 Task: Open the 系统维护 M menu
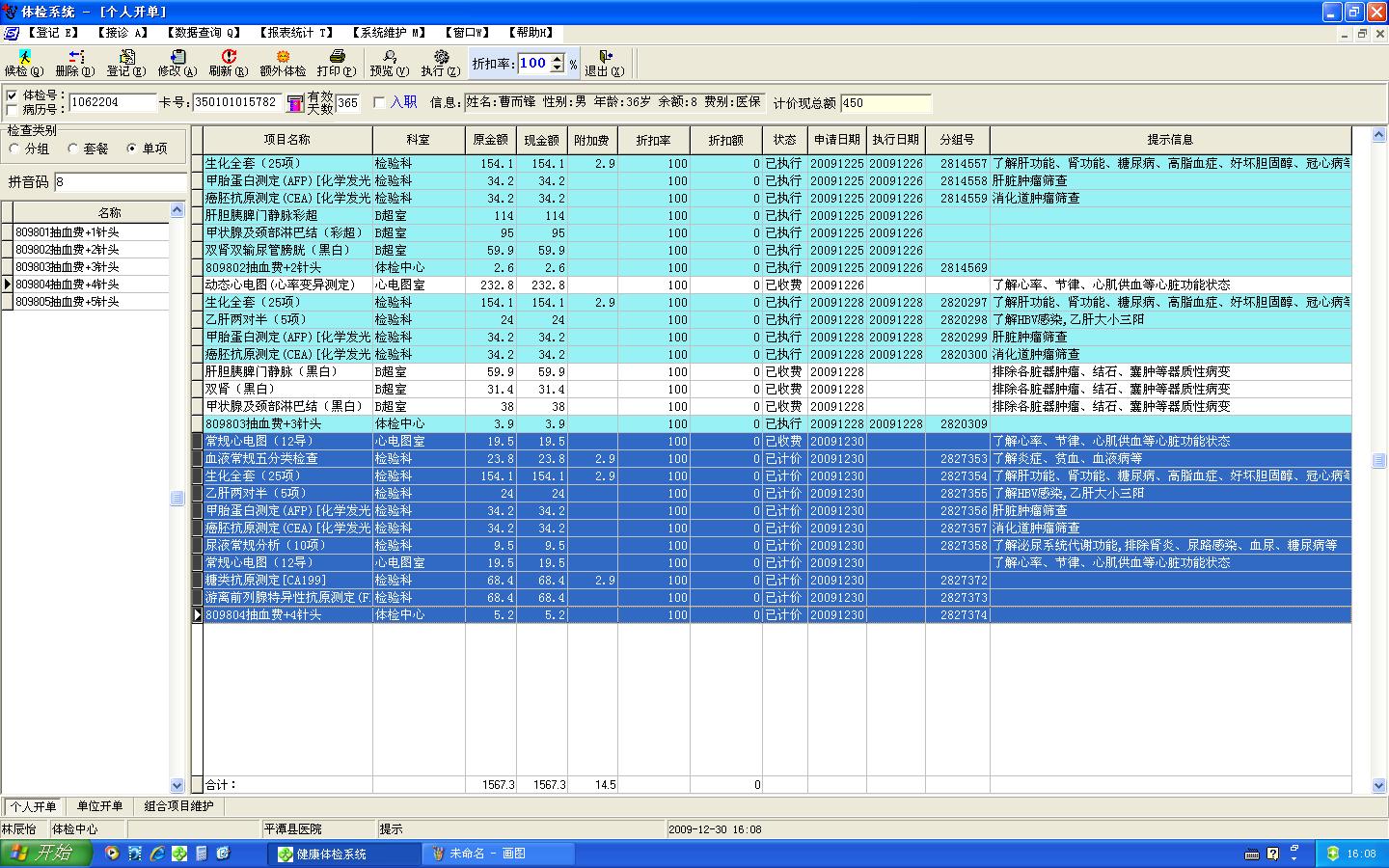(x=388, y=33)
